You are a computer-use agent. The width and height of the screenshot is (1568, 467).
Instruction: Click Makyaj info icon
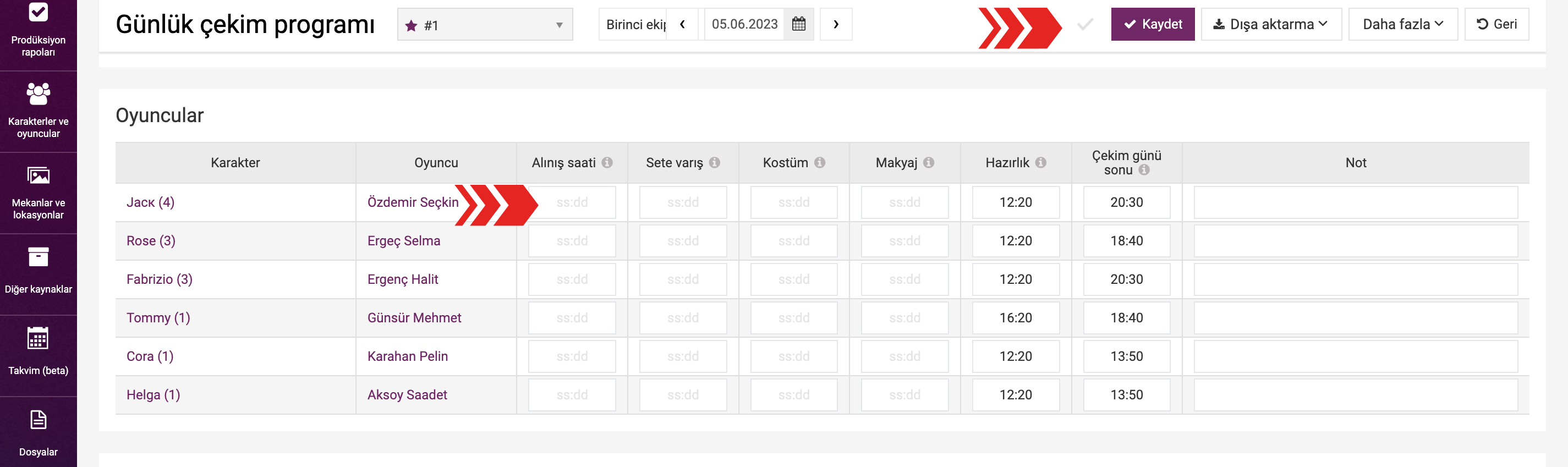tap(928, 163)
